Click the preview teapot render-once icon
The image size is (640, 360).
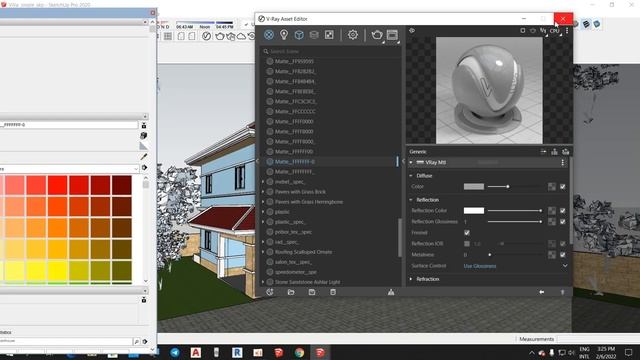click(533, 31)
